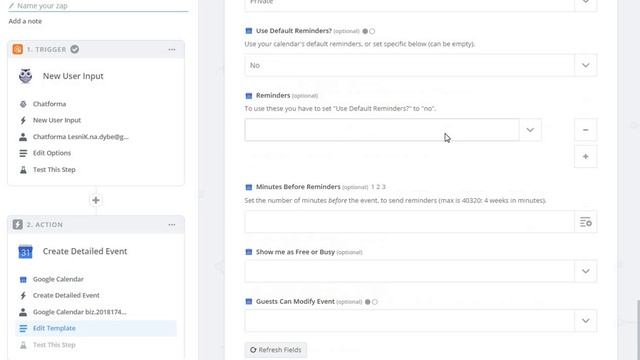Click the orange trigger step icon
This screenshot has width=640, height=360.
point(18,49)
